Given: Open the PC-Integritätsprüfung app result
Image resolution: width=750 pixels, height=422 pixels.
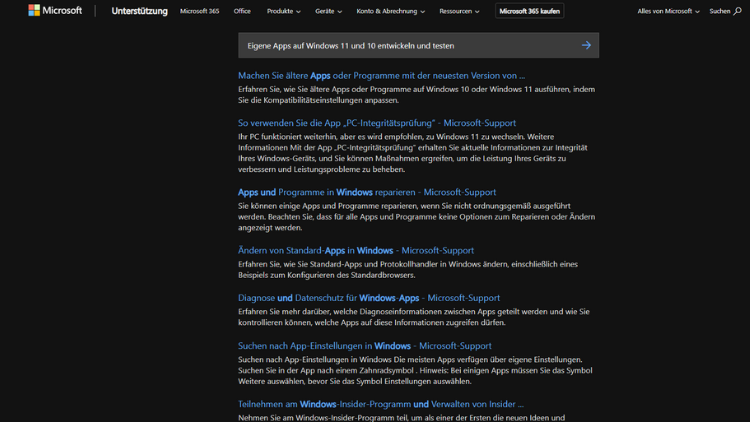Looking at the screenshot, I should pos(377,123).
